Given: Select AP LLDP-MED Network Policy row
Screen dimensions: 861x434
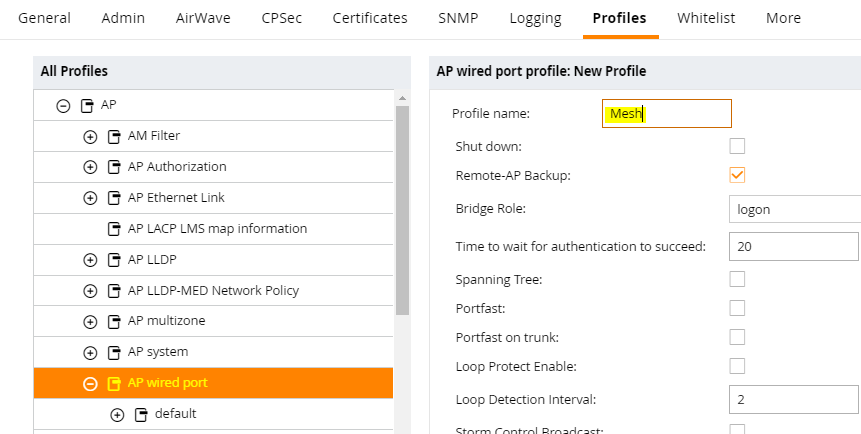Looking at the screenshot, I should click(214, 291).
